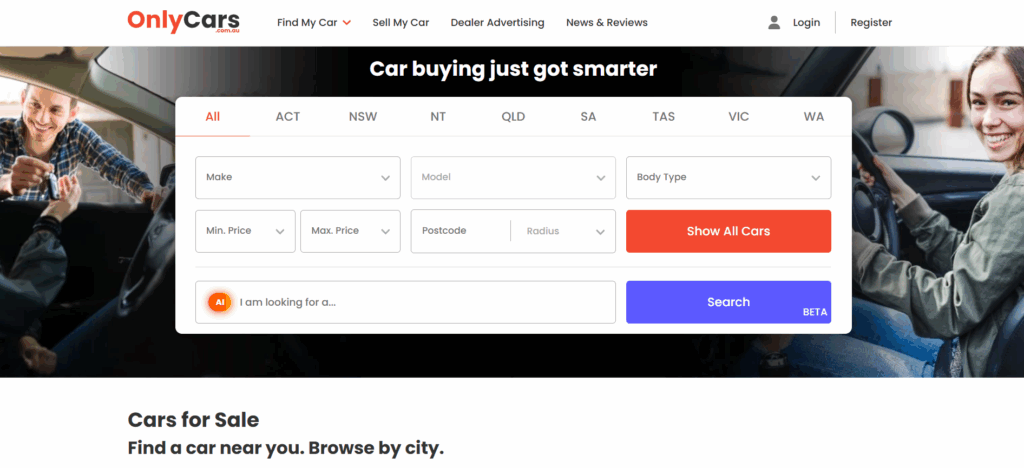Click the 'Cars for Sale' heading

click(x=193, y=420)
